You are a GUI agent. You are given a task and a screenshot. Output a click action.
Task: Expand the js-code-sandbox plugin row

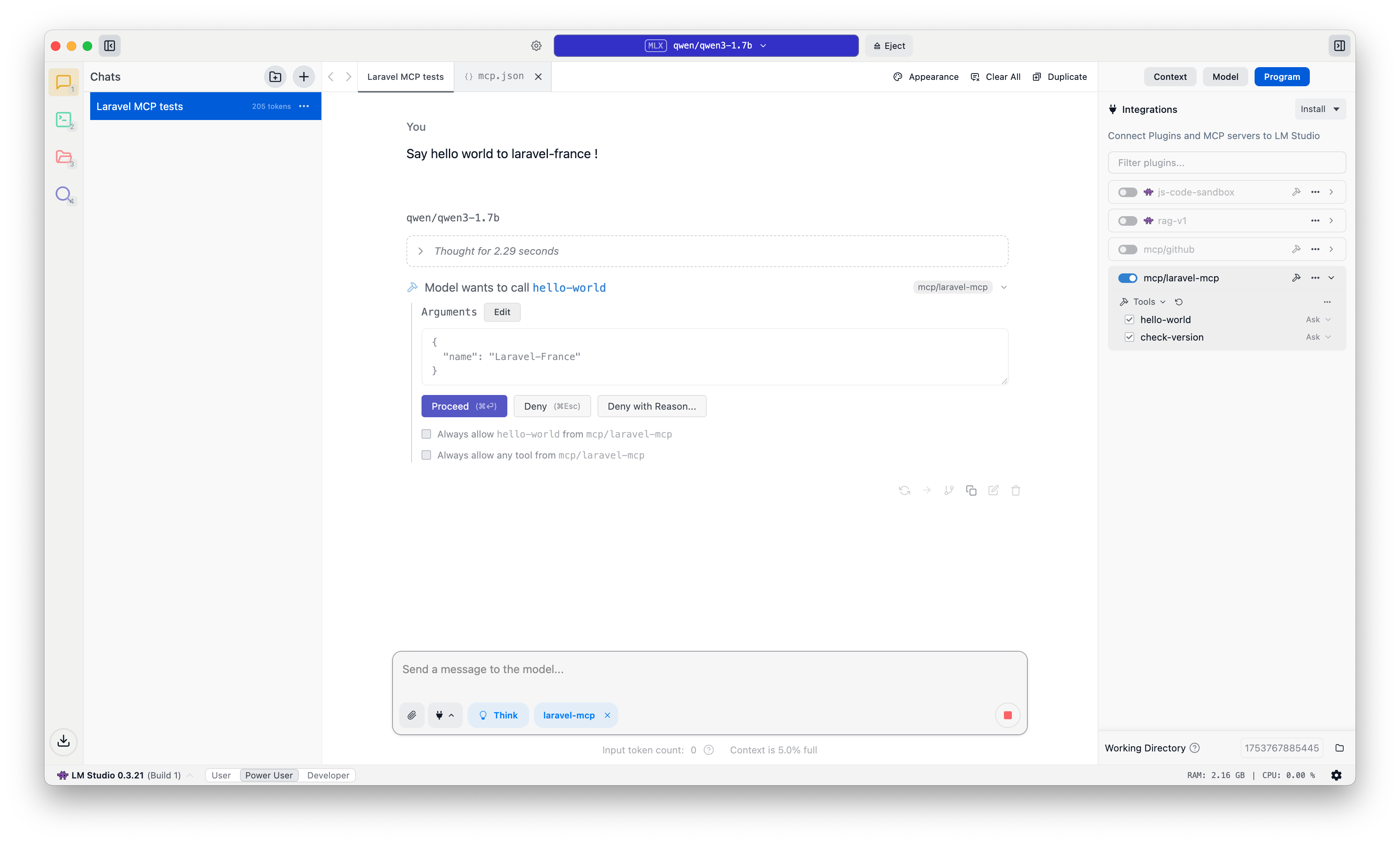(x=1331, y=192)
